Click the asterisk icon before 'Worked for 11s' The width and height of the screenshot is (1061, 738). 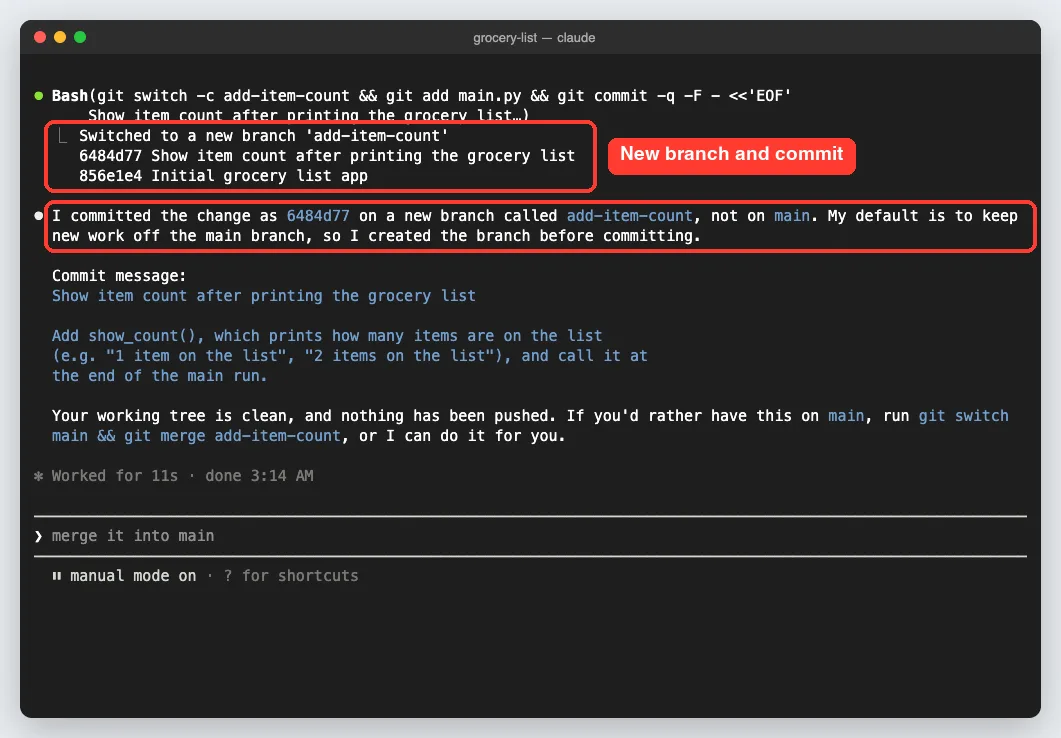click(39, 476)
